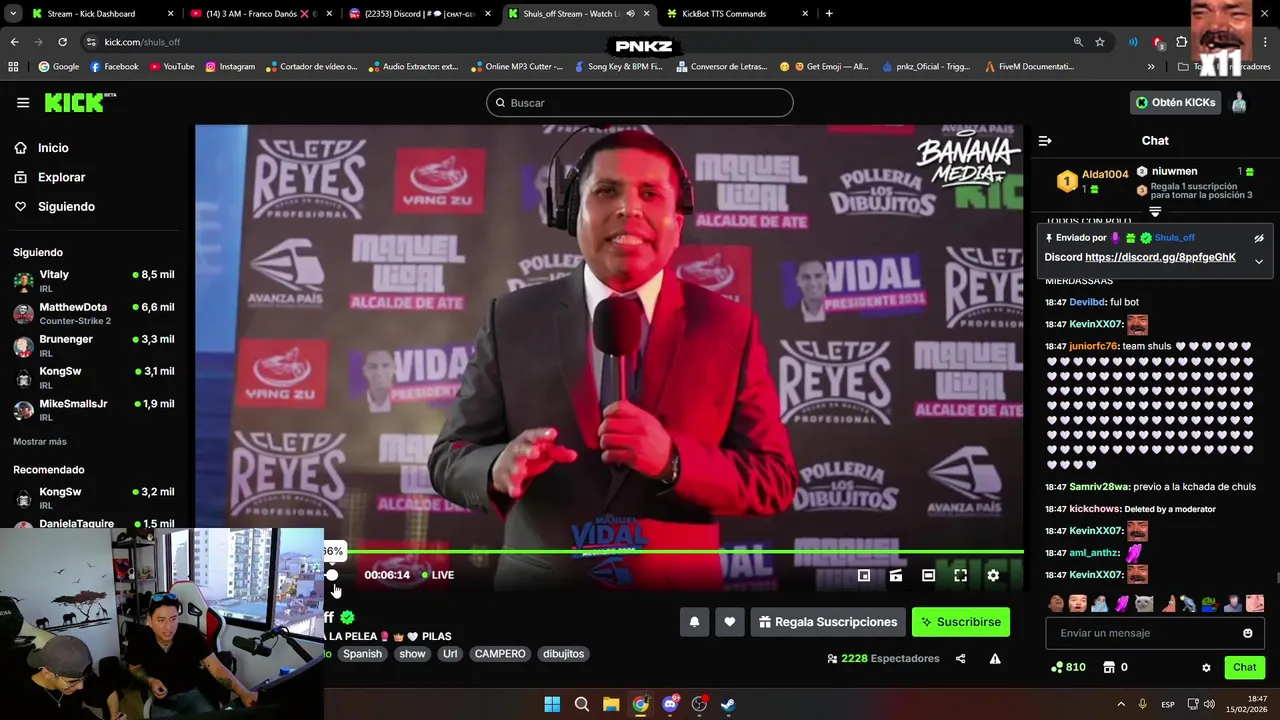
Task: Toggle theater mode in the player
Action: click(x=928, y=575)
